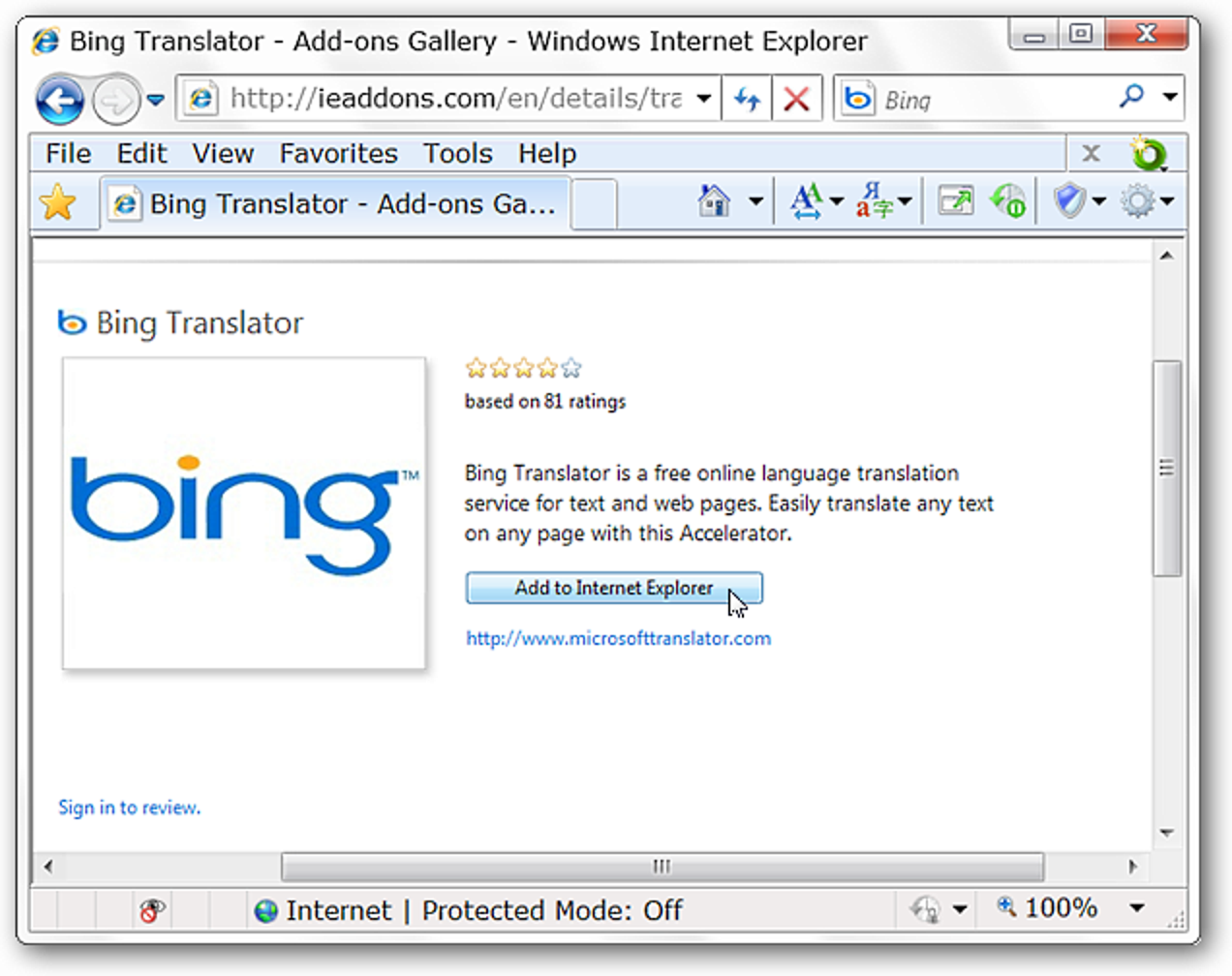Click the vertical scrollbar down arrow

(1166, 833)
